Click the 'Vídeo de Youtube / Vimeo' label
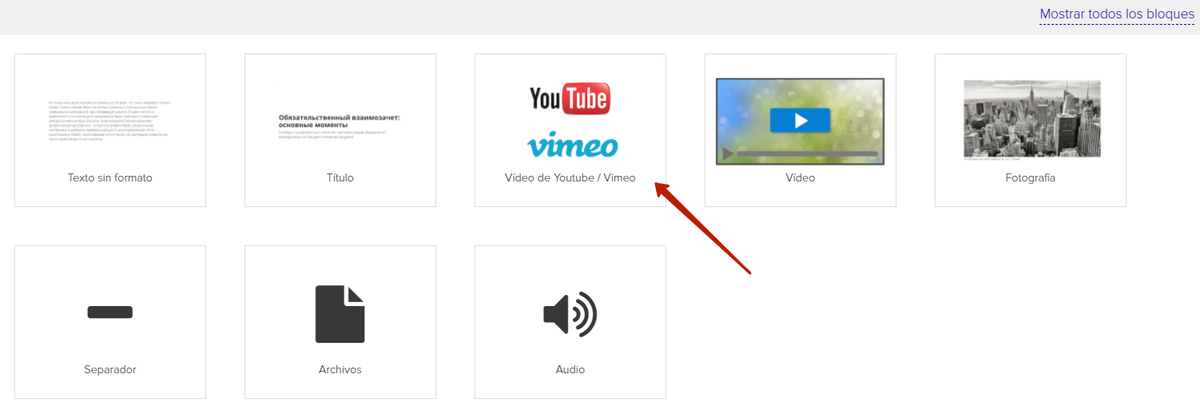Screen dimensions: 1200x410 point(570,178)
